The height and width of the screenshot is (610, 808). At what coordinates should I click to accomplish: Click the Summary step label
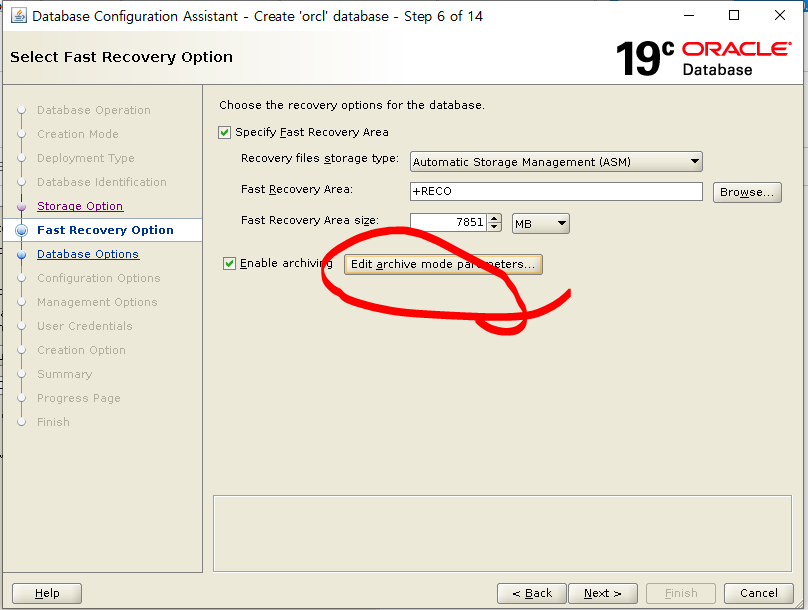coord(64,374)
